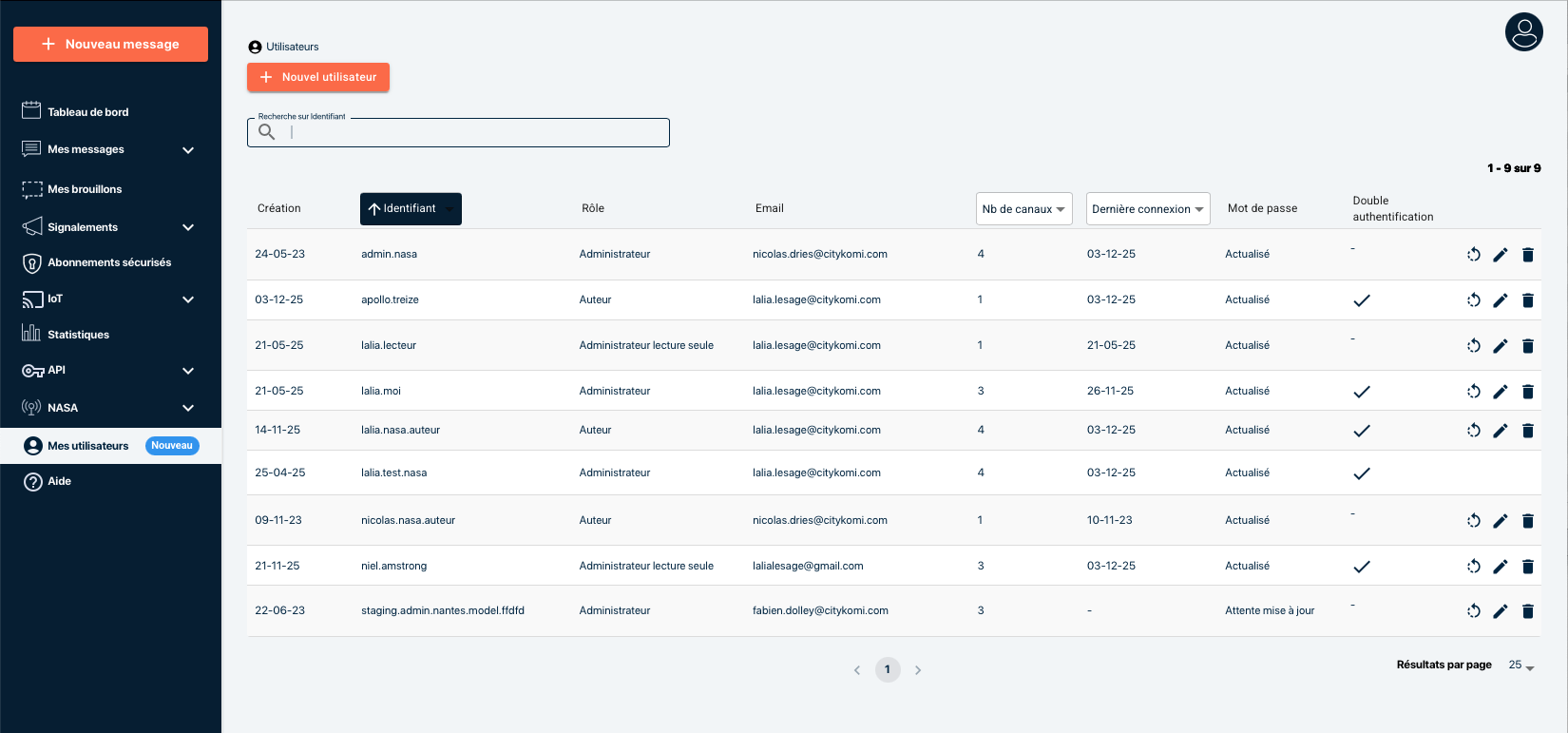Open Tableau de bord

87,112
